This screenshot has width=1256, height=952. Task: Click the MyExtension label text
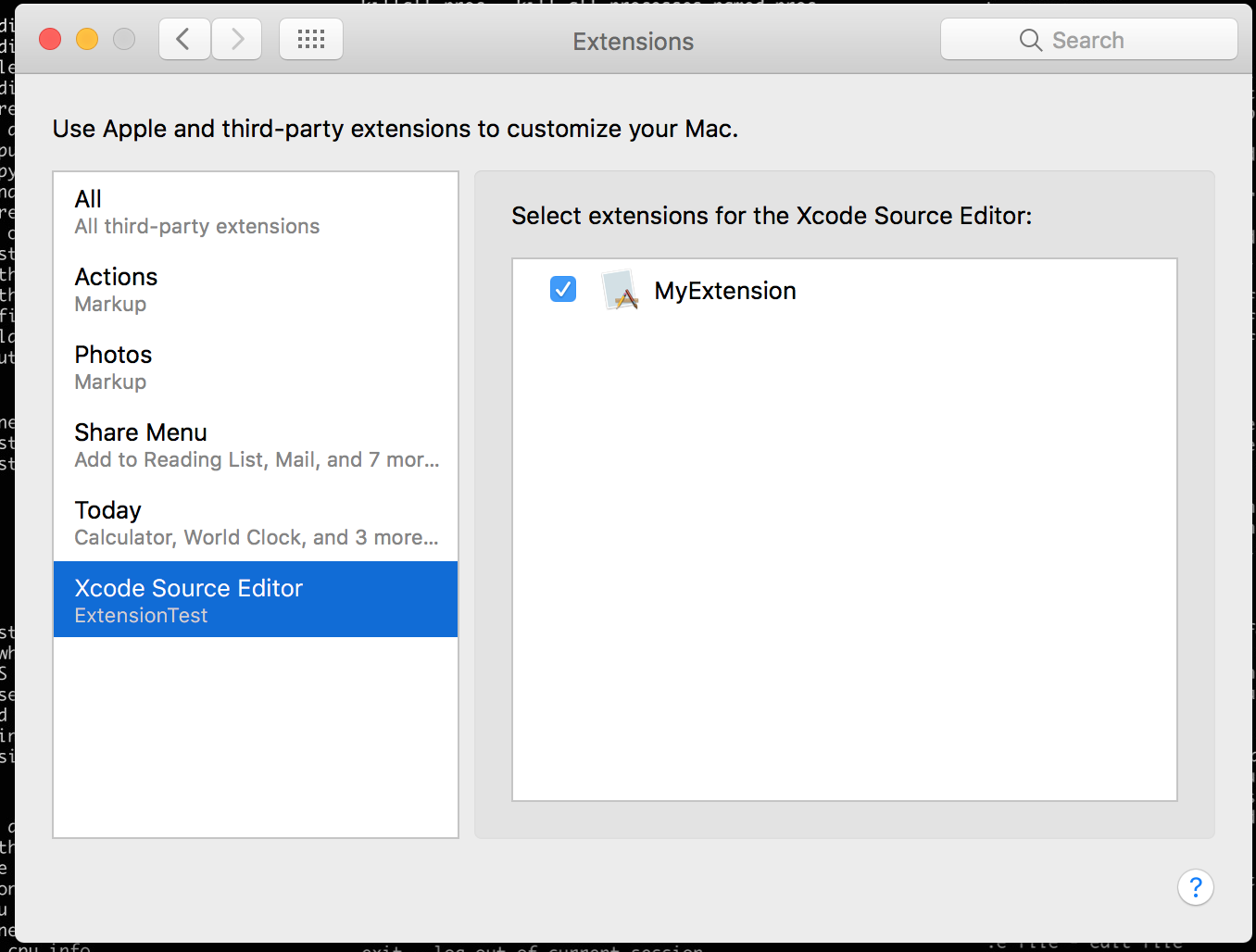725,291
